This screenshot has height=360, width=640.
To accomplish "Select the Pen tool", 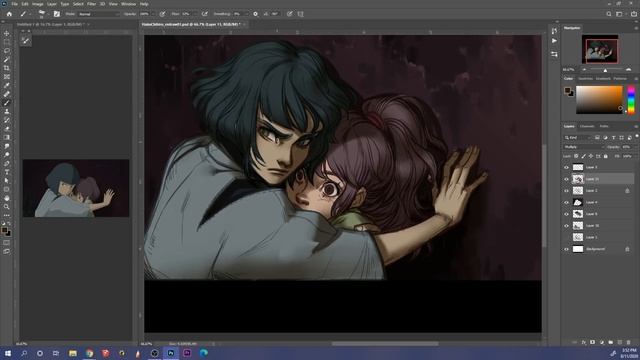I will [7, 163].
